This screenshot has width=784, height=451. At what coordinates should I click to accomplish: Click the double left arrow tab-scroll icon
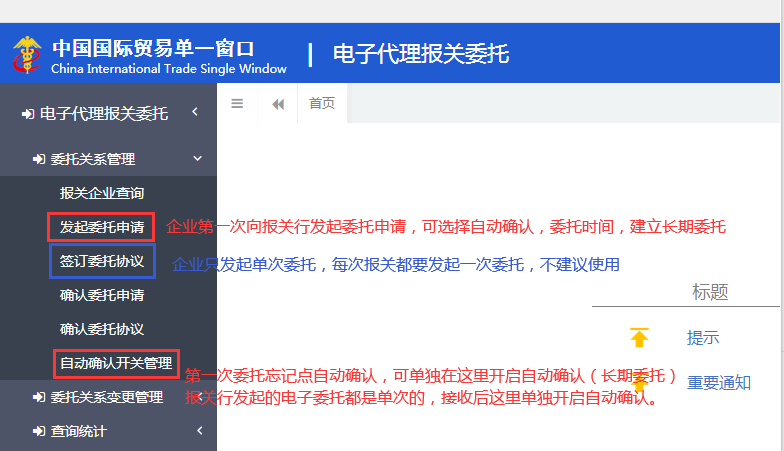point(278,104)
